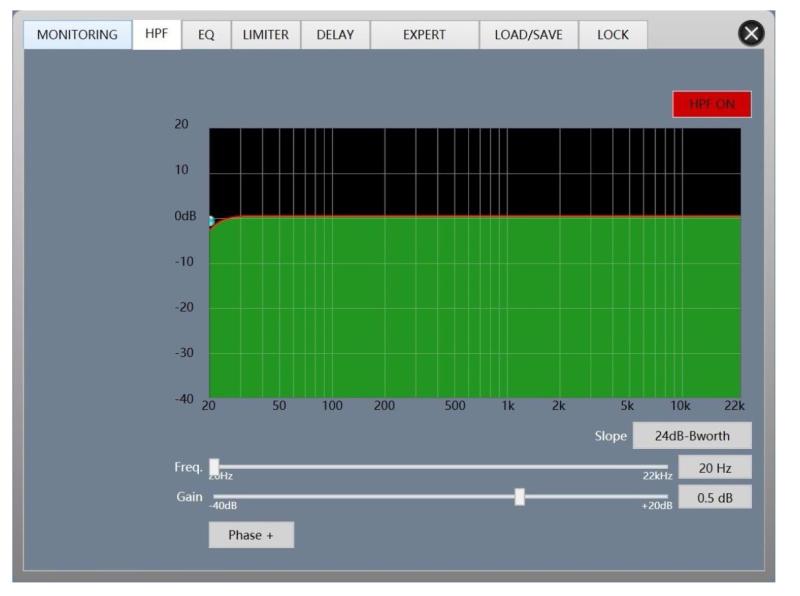800x596 pixels.
Task: Toggle the red HPF ON button
Action: point(711,105)
